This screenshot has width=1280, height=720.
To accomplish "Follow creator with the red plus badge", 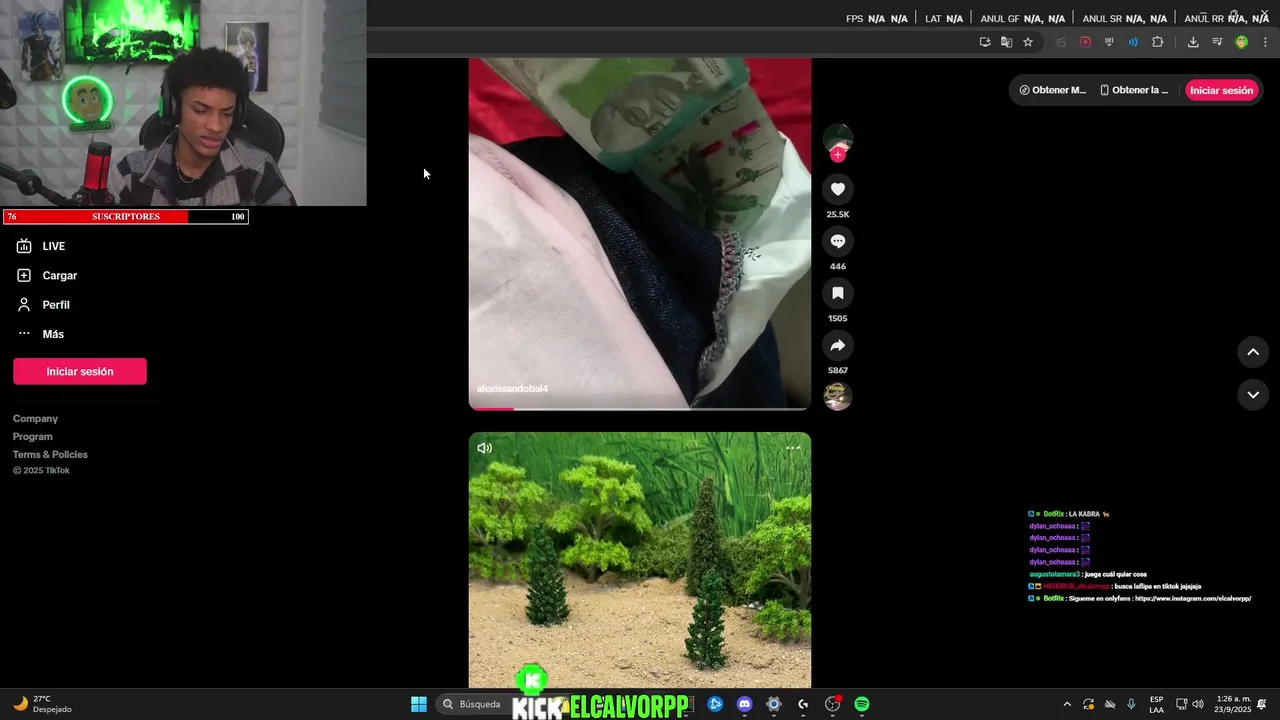I will click(x=838, y=155).
